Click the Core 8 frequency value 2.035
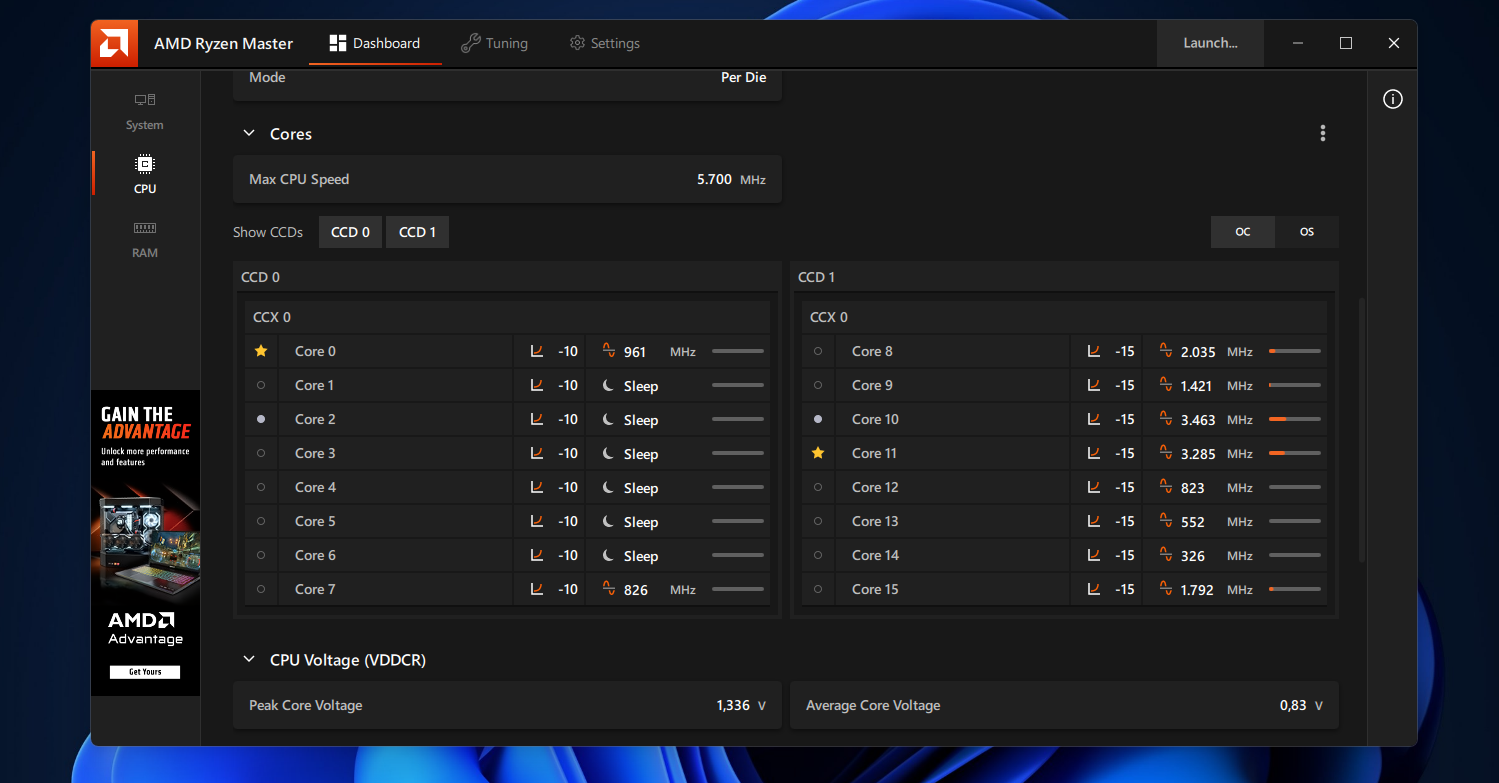 pyautogui.click(x=1198, y=352)
